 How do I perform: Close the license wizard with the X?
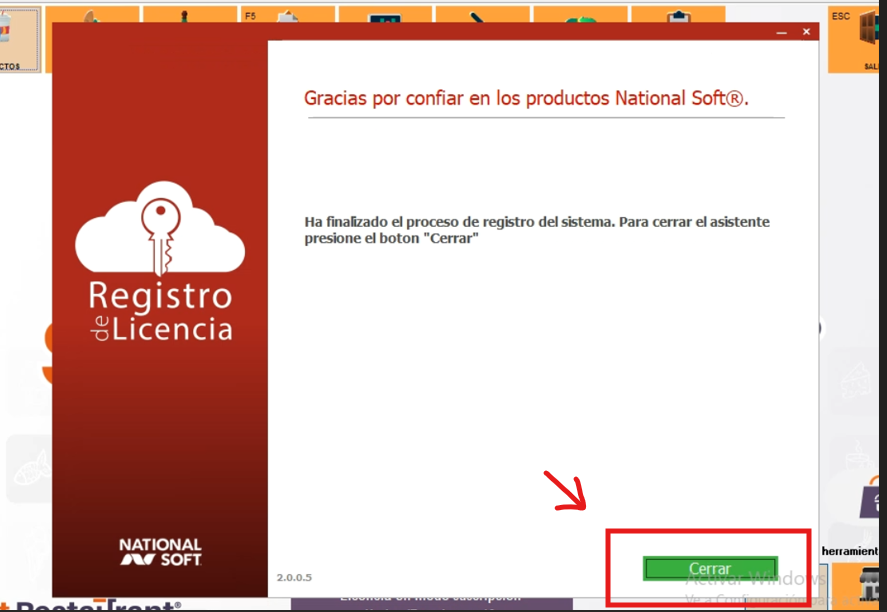click(x=807, y=32)
